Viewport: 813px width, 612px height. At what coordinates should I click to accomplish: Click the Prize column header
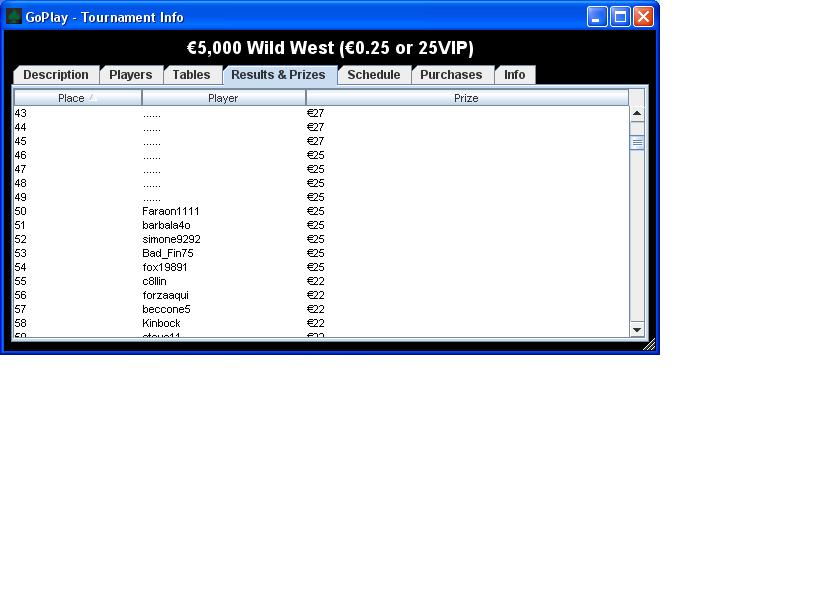(466, 98)
